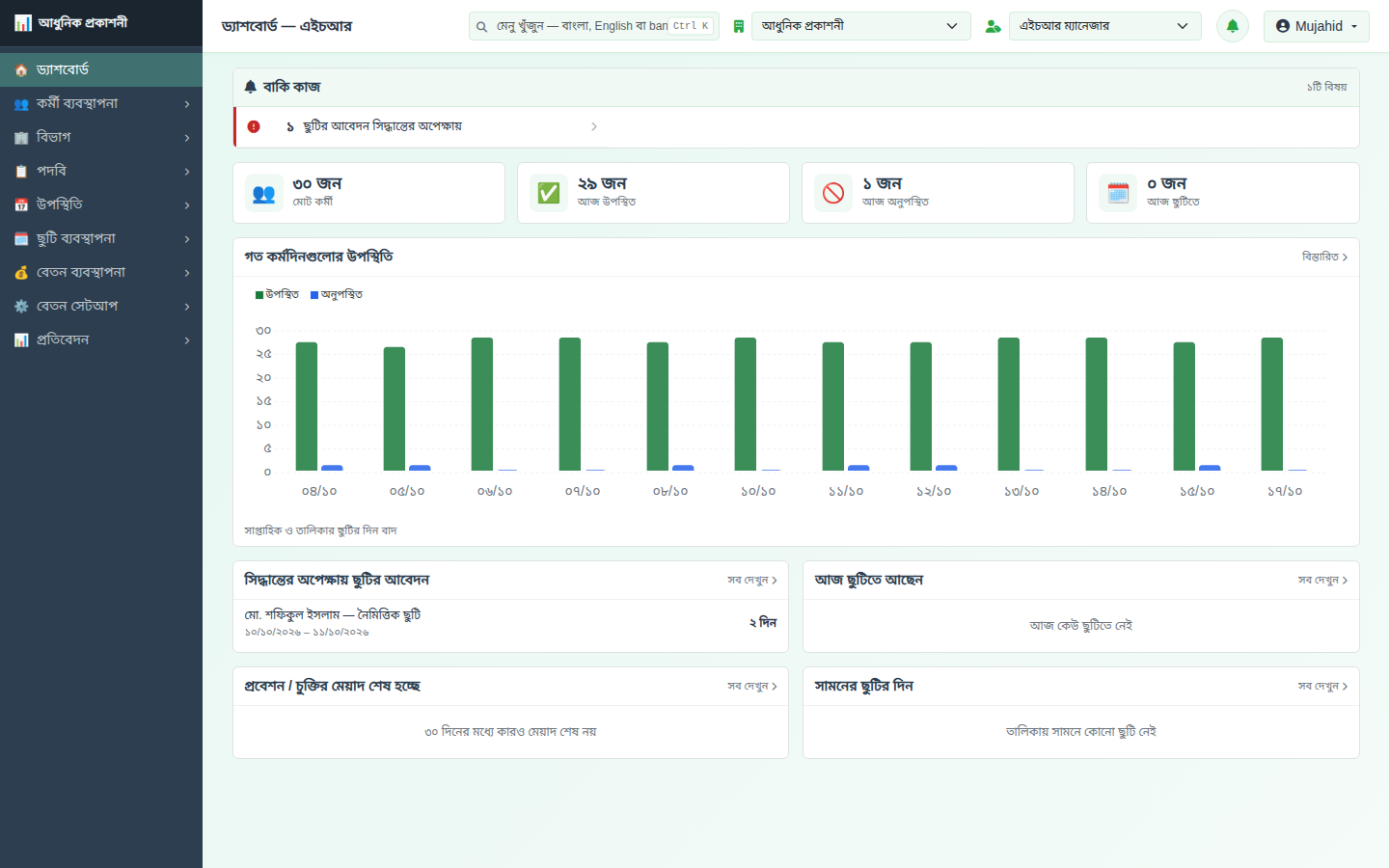This screenshot has width=1389, height=868.
Task: Click the bell icon beside বাকি কাজ heading
Action: click(251, 87)
